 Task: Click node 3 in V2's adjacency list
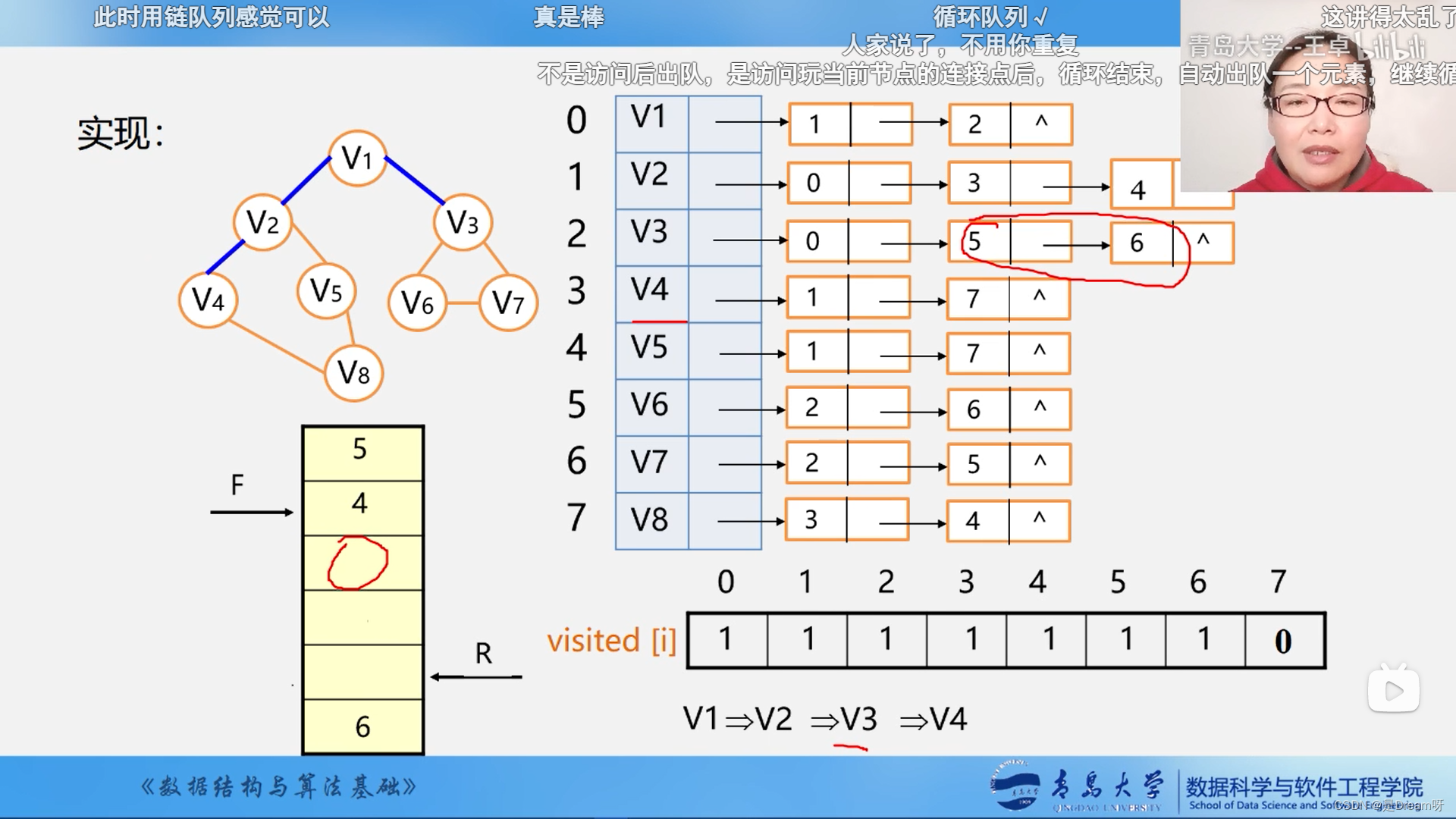click(x=1009, y=183)
